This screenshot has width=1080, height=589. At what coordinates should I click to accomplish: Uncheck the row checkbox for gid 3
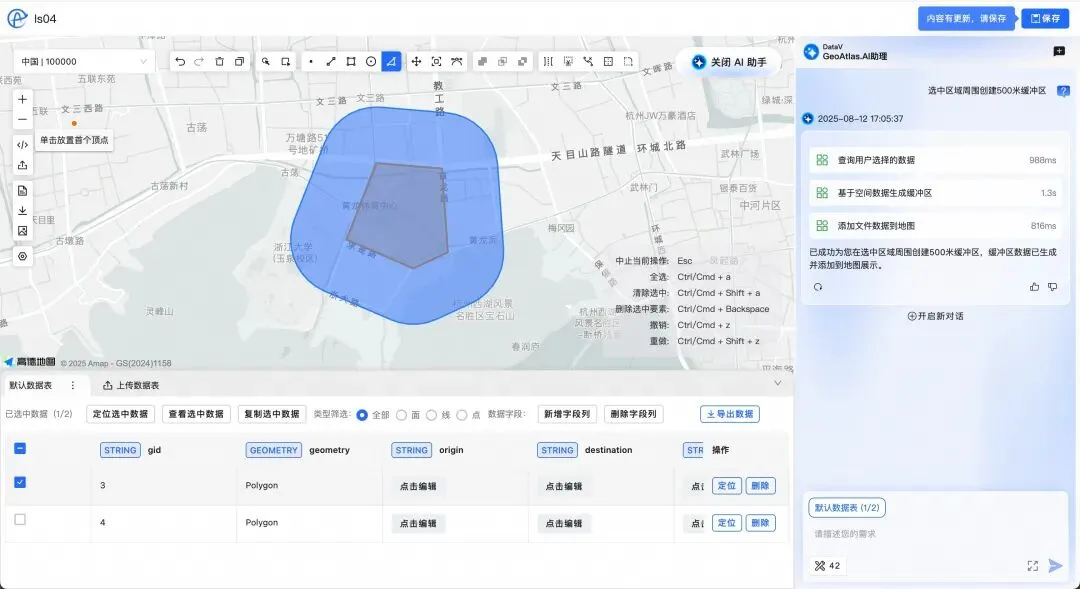[20, 482]
